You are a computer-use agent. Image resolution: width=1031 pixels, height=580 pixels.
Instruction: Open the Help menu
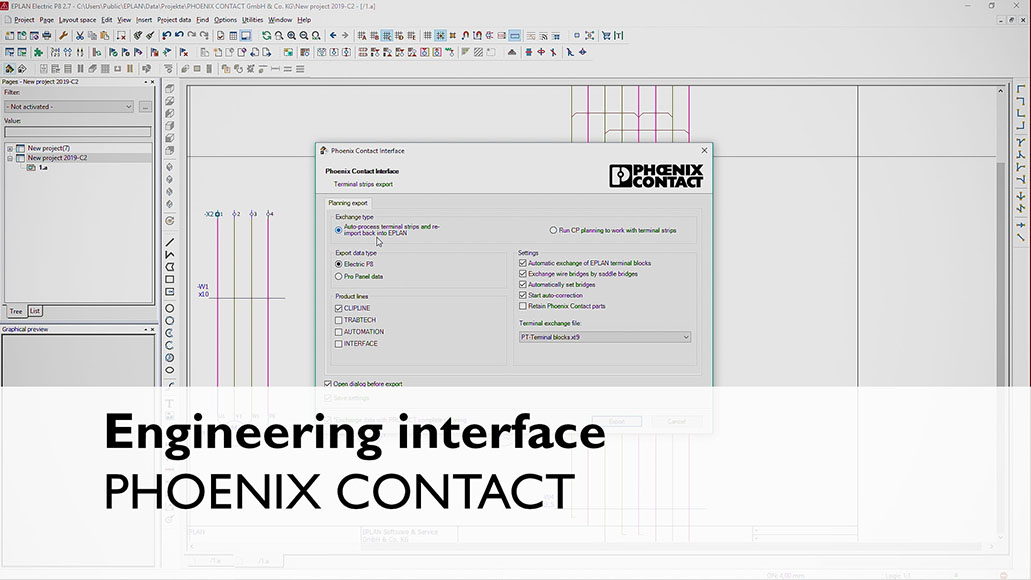(304, 20)
